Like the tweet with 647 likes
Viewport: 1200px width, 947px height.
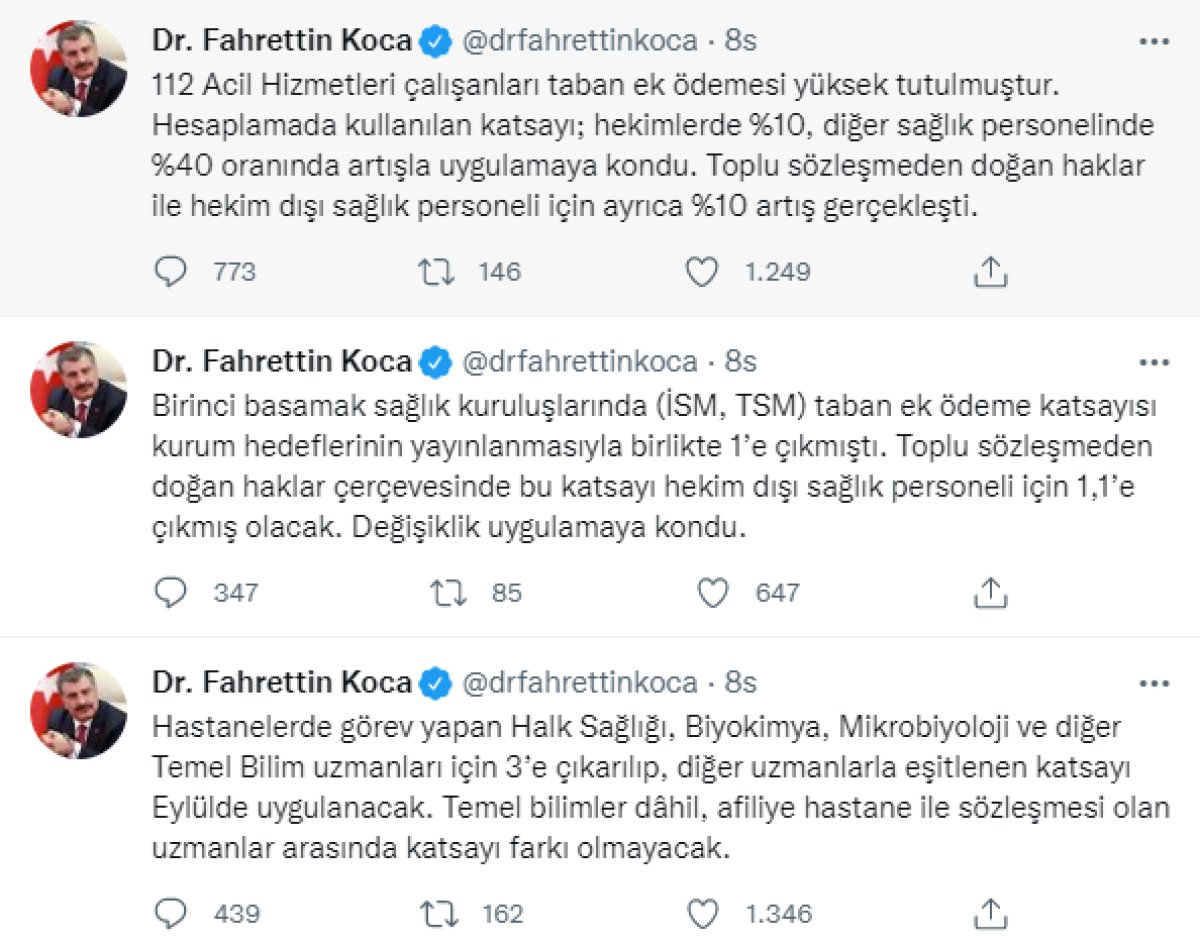click(711, 592)
